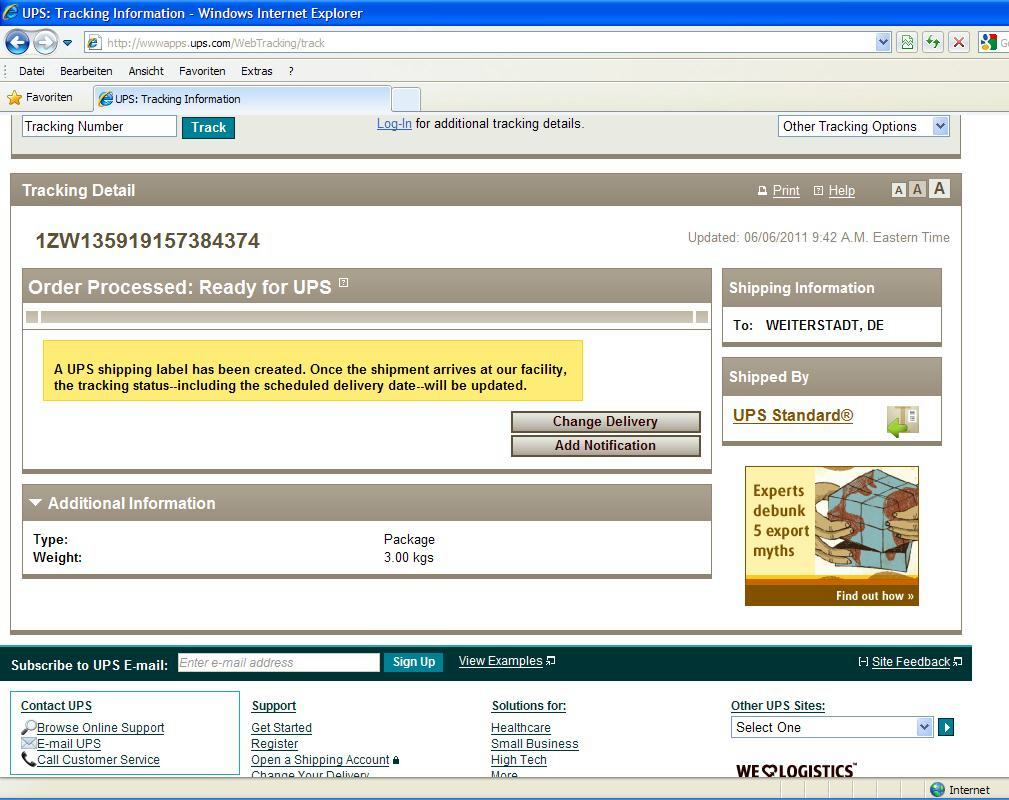The image size is (1009, 800).
Task: Click the Favoriten star icon
Action: tap(14, 98)
